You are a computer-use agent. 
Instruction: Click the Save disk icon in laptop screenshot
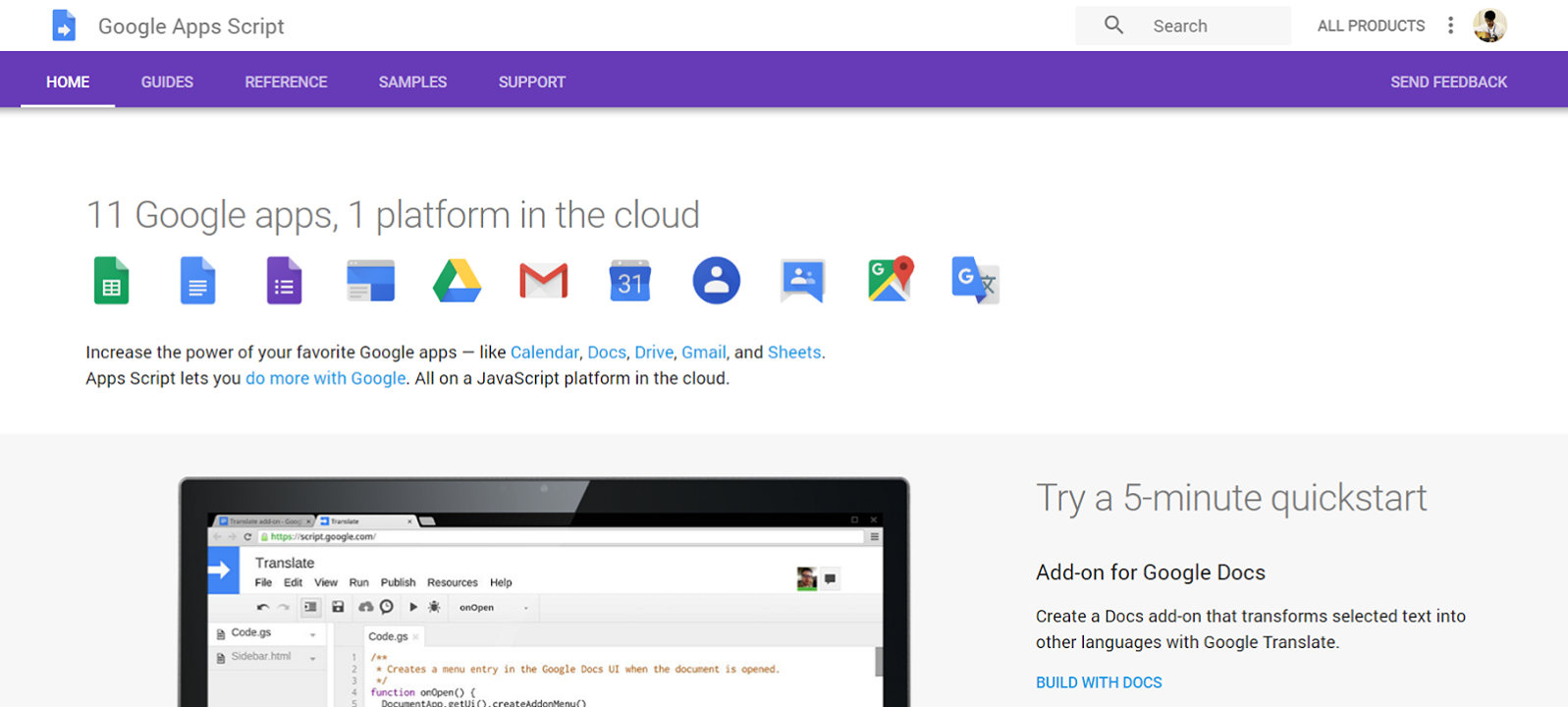tap(338, 607)
